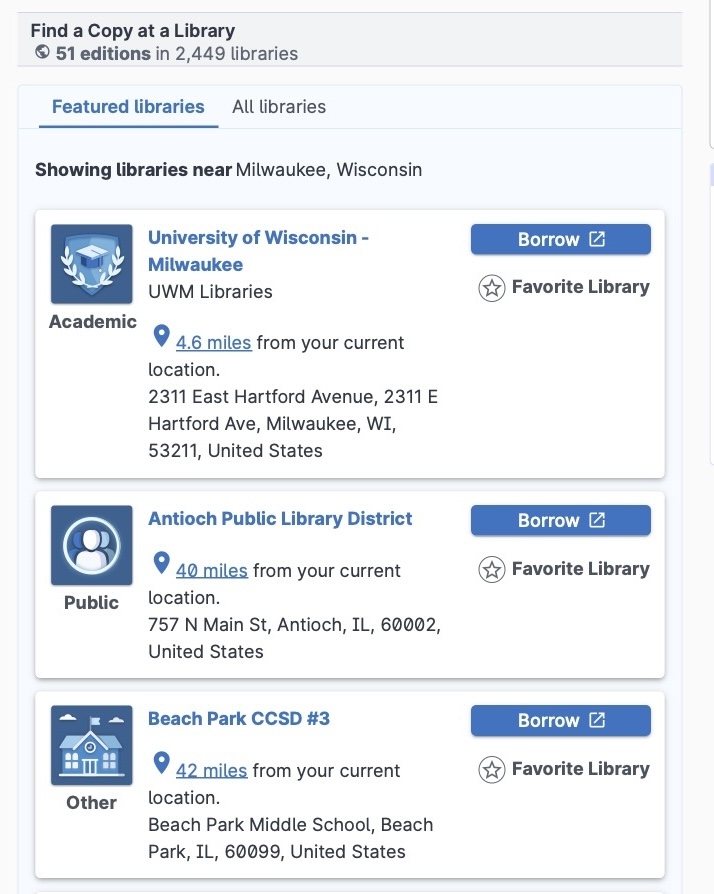Click the school building icon for Beach Park

click(91, 745)
